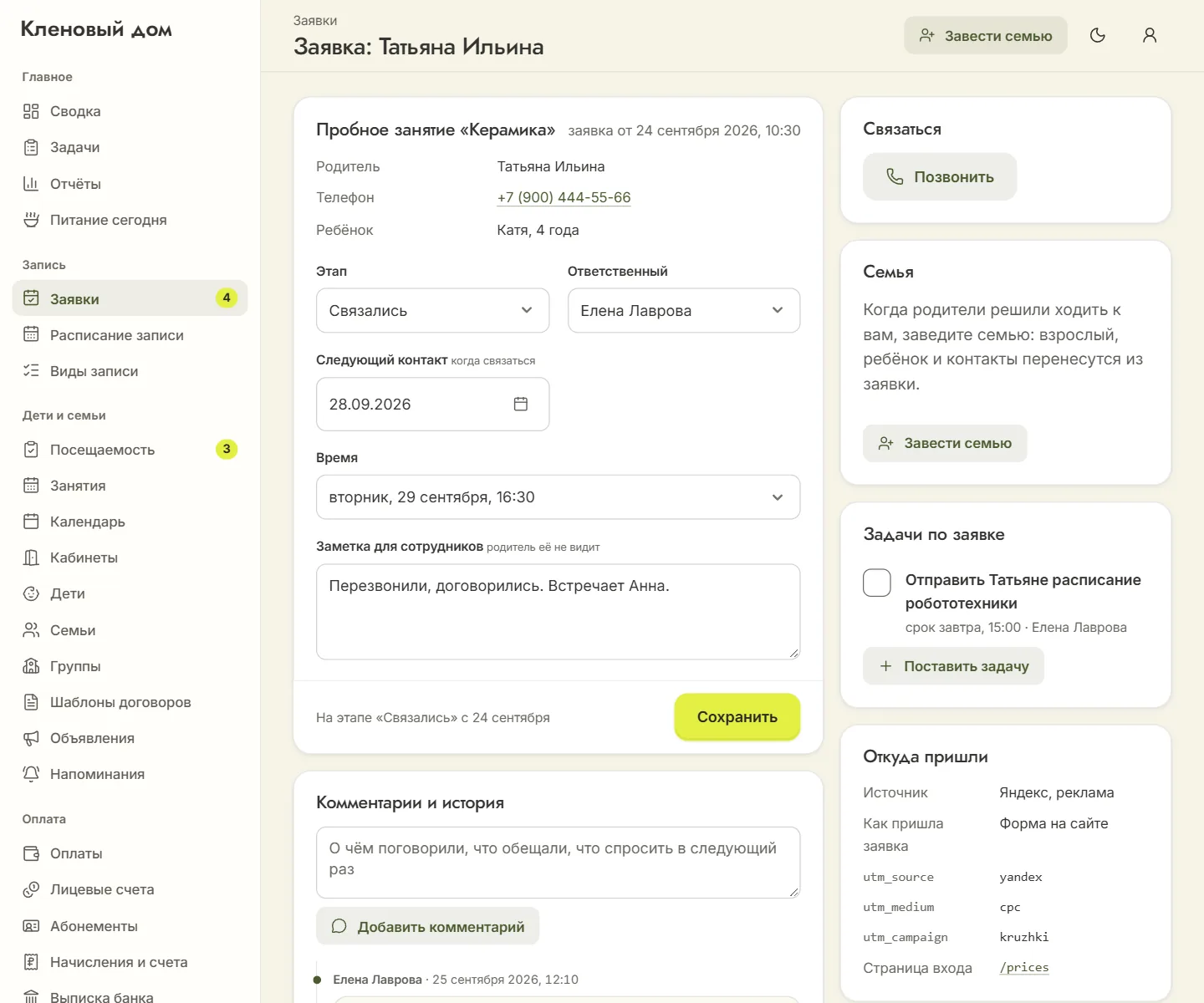Open the Ответственный dropdown Елена Лаврова
Image resolution: width=1204 pixels, height=1003 pixels.
point(684,310)
